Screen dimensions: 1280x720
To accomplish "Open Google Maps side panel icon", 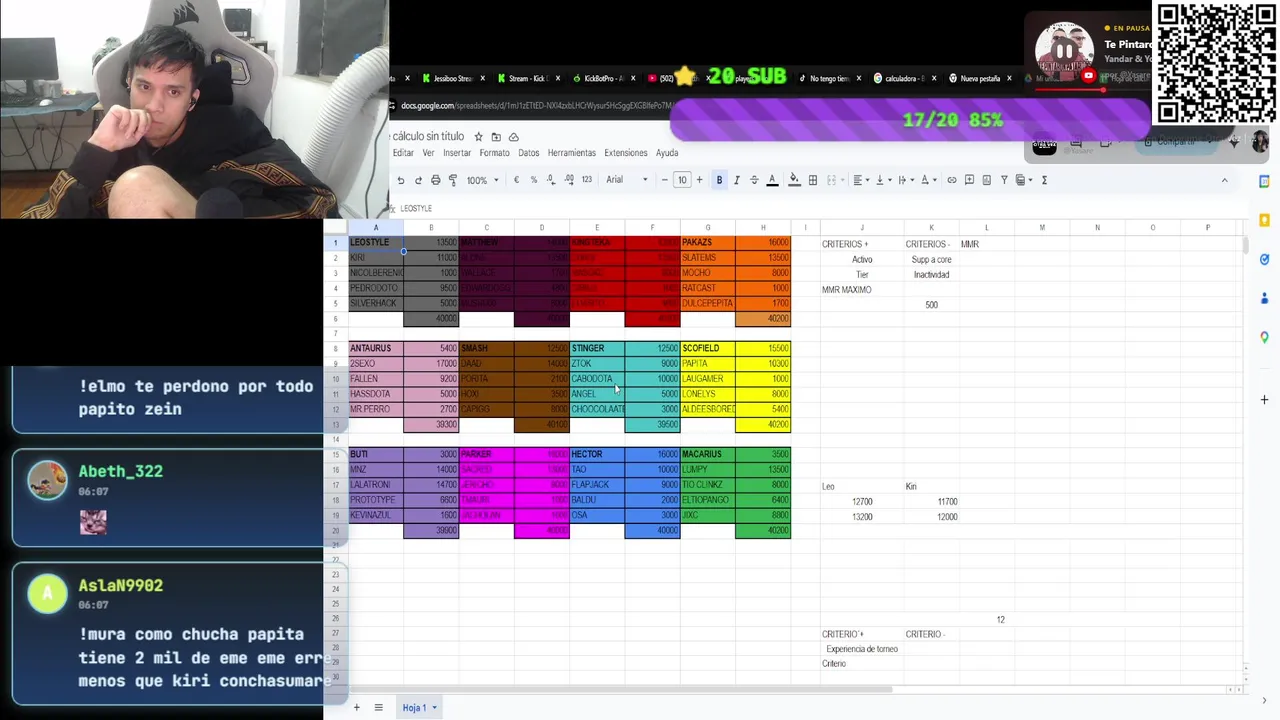I will (1264, 337).
